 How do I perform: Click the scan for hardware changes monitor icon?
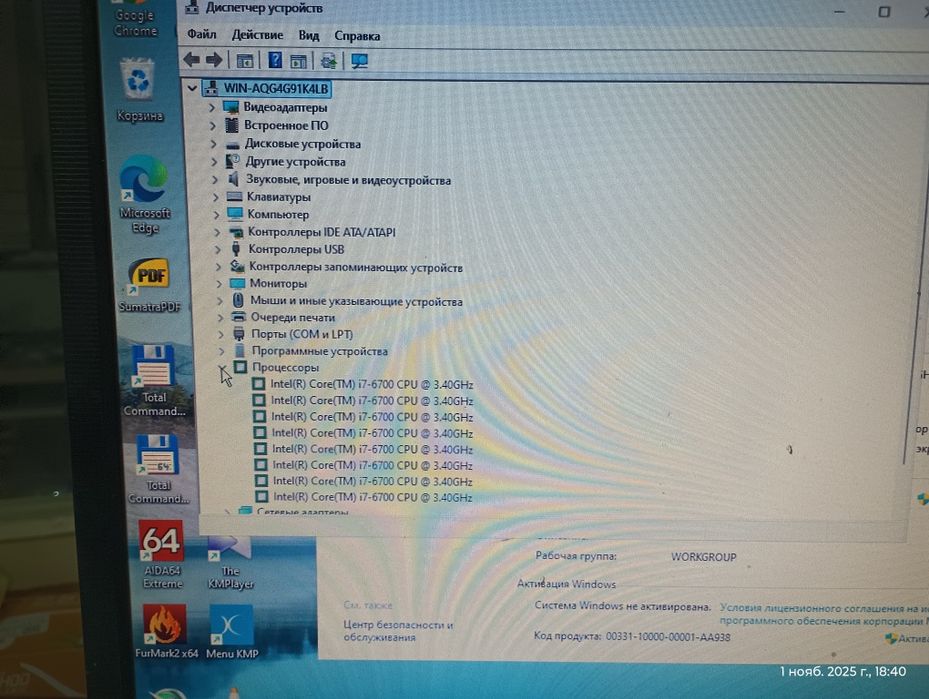click(x=360, y=61)
